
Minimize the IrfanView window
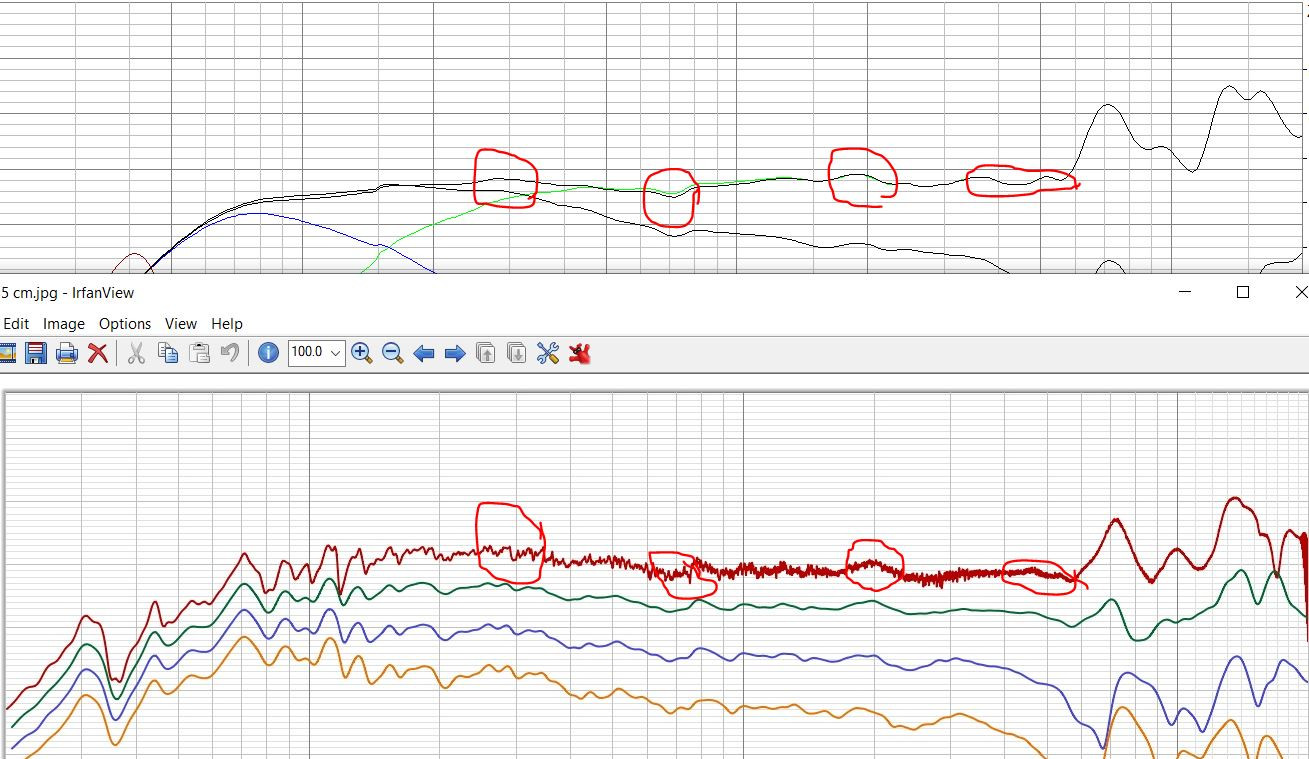coord(1185,292)
